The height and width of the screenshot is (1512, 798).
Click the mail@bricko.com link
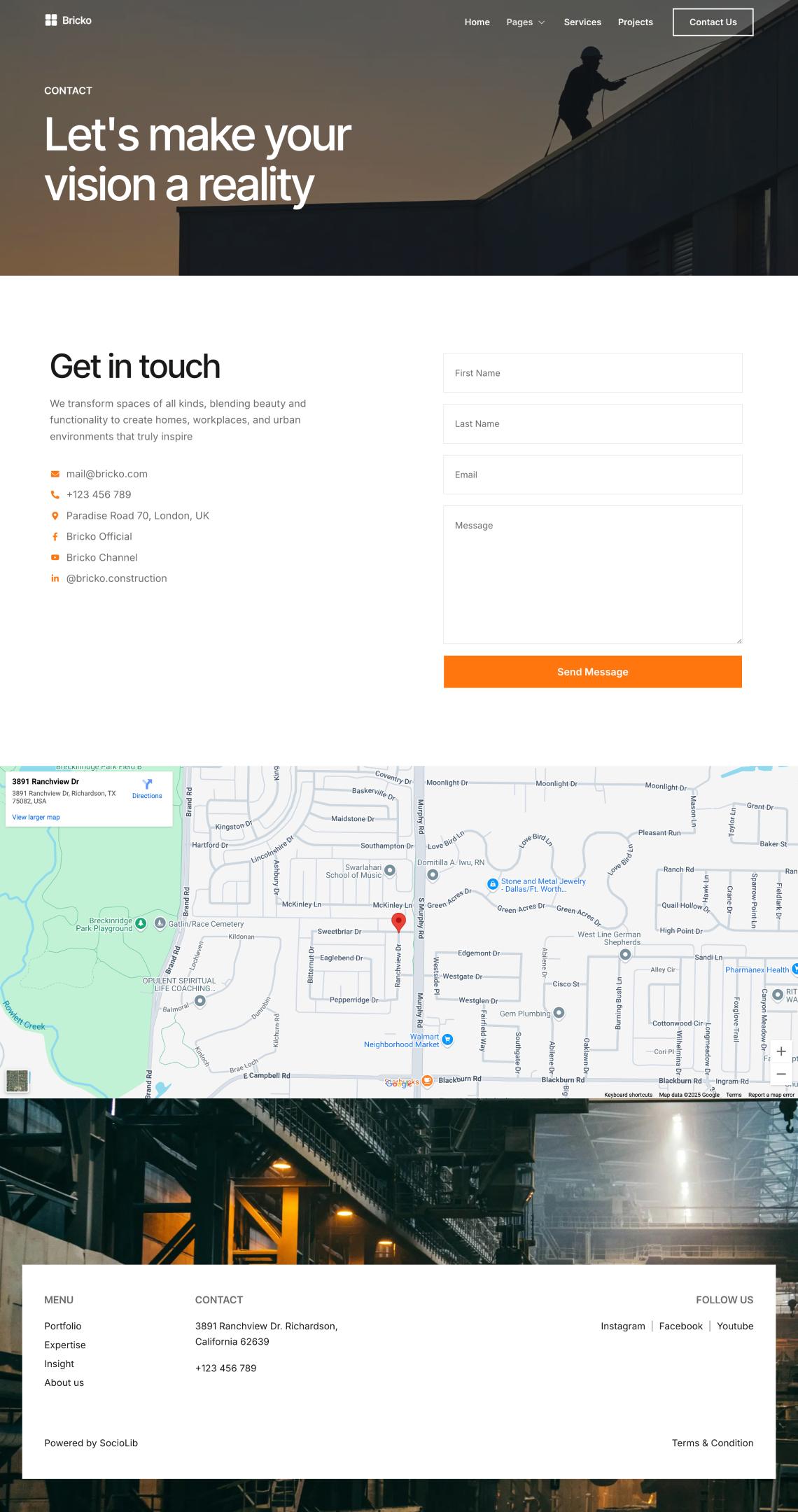click(x=107, y=474)
